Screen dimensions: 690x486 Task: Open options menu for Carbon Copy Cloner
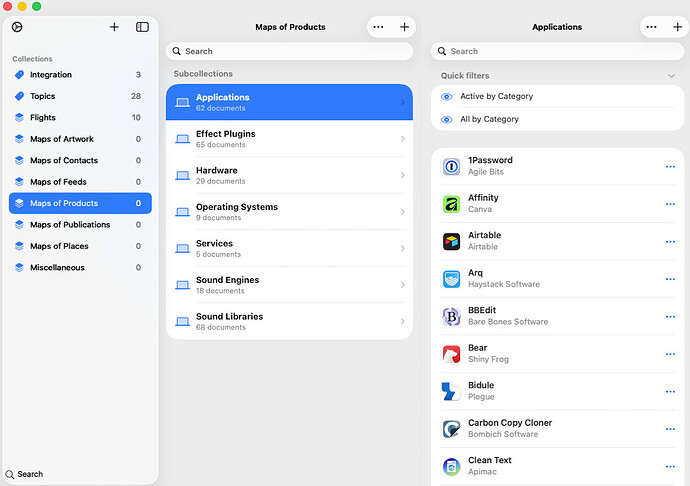pos(670,429)
